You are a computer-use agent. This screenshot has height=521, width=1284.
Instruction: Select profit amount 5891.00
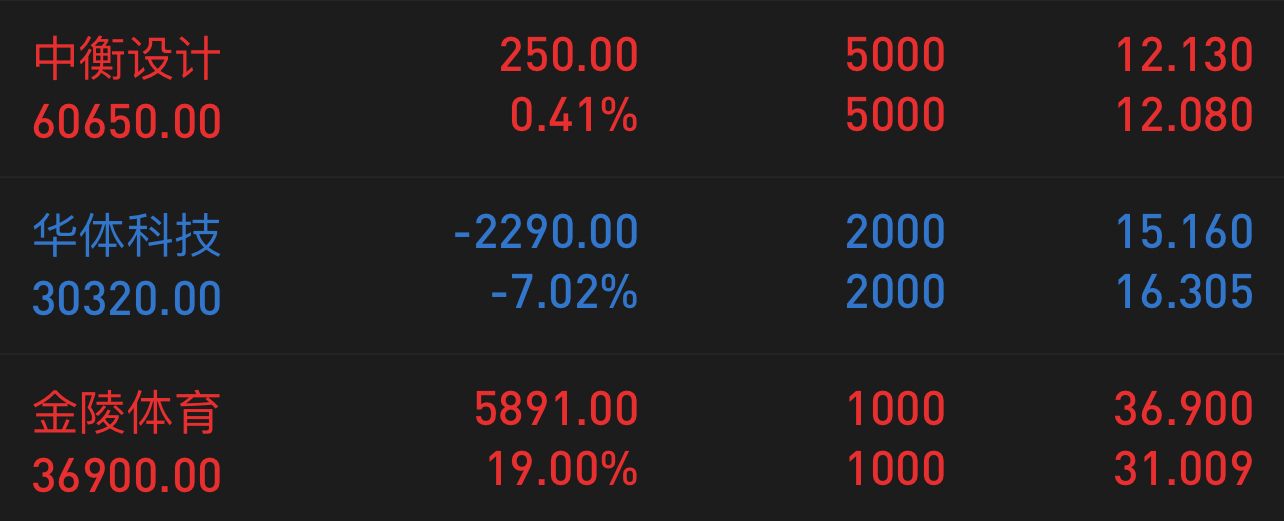click(x=557, y=409)
